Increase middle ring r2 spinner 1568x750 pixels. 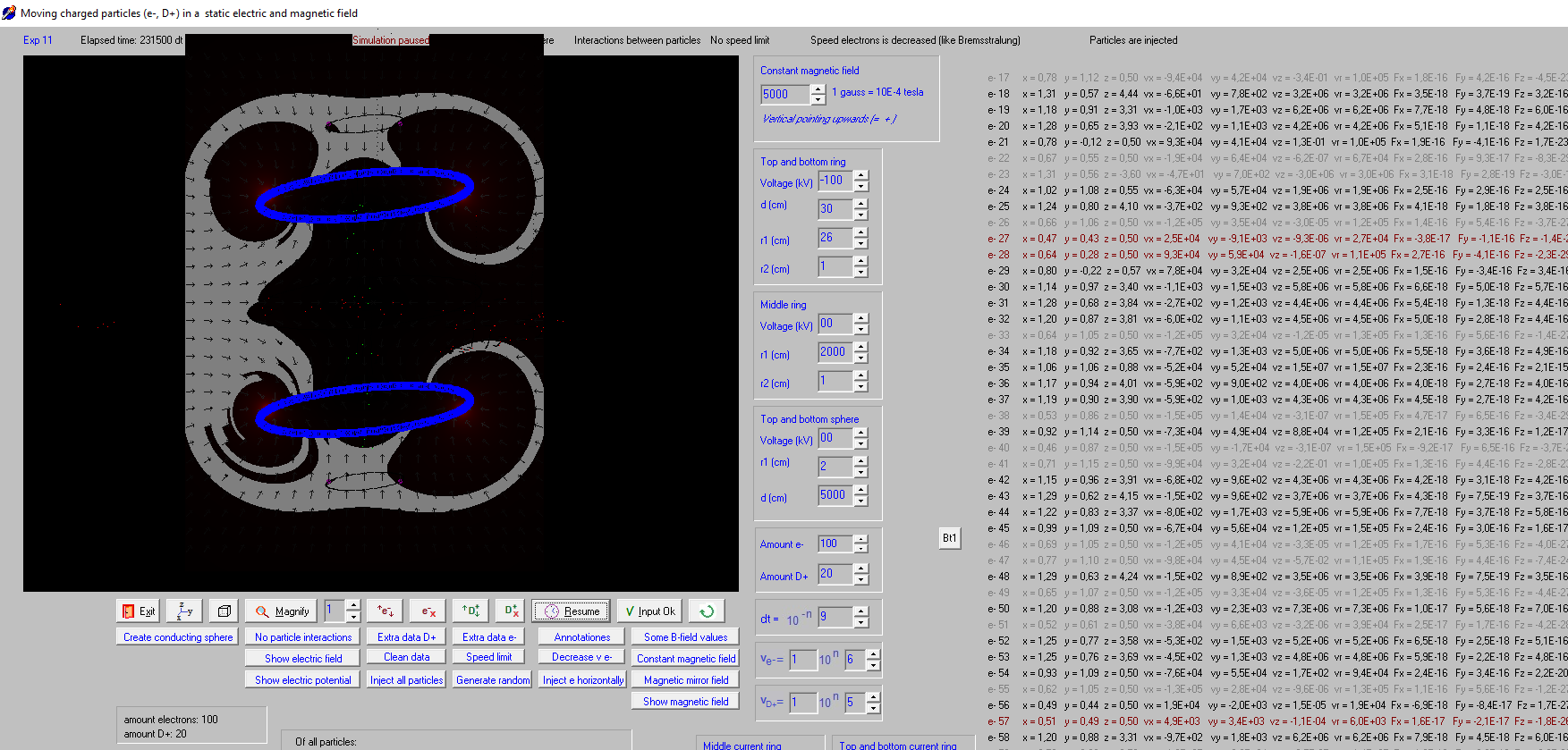click(x=860, y=375)
